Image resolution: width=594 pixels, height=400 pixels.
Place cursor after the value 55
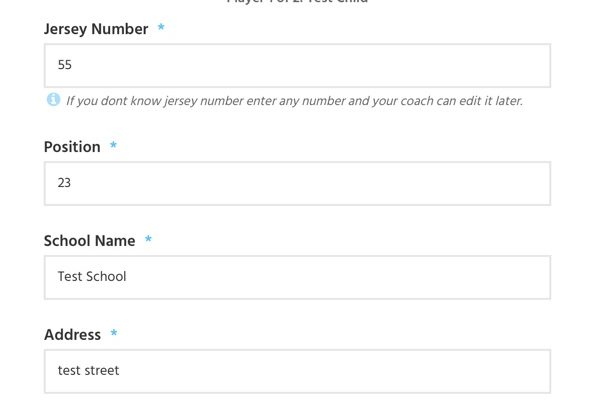point(72,65)
